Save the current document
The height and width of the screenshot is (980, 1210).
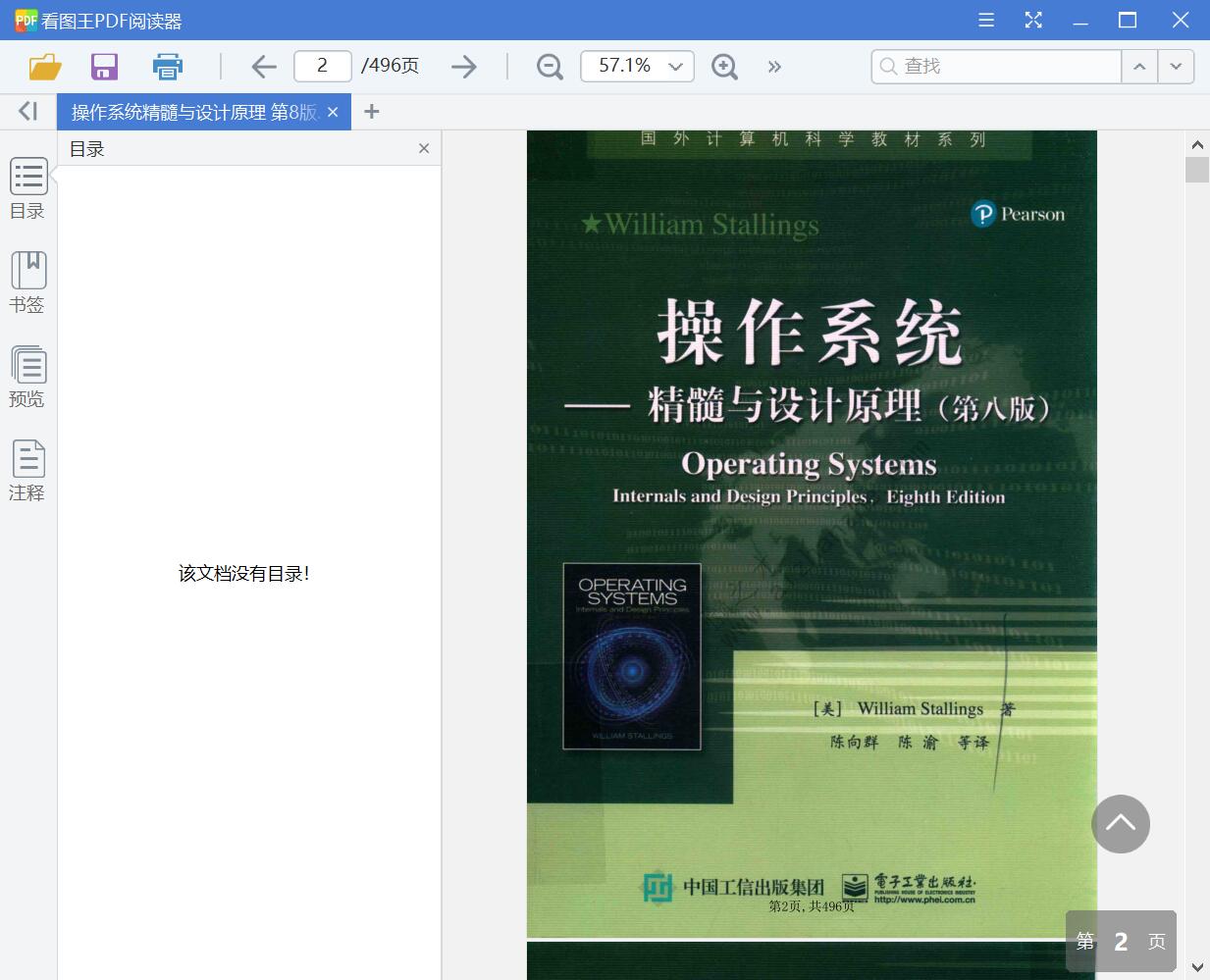pos(104,66)
